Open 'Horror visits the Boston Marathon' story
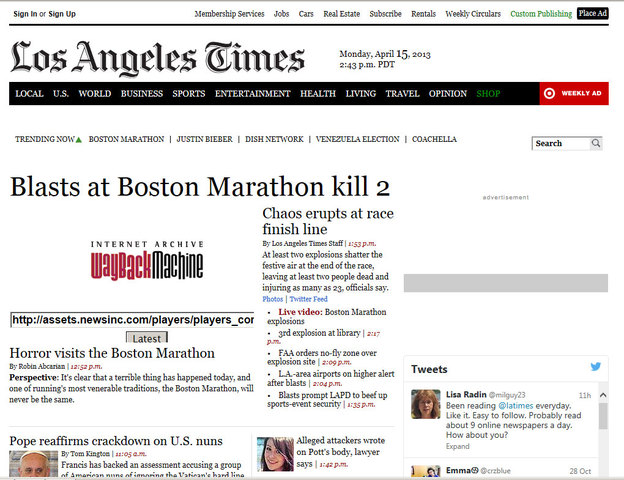The image size is (624, 480). [x=112, y=353]
